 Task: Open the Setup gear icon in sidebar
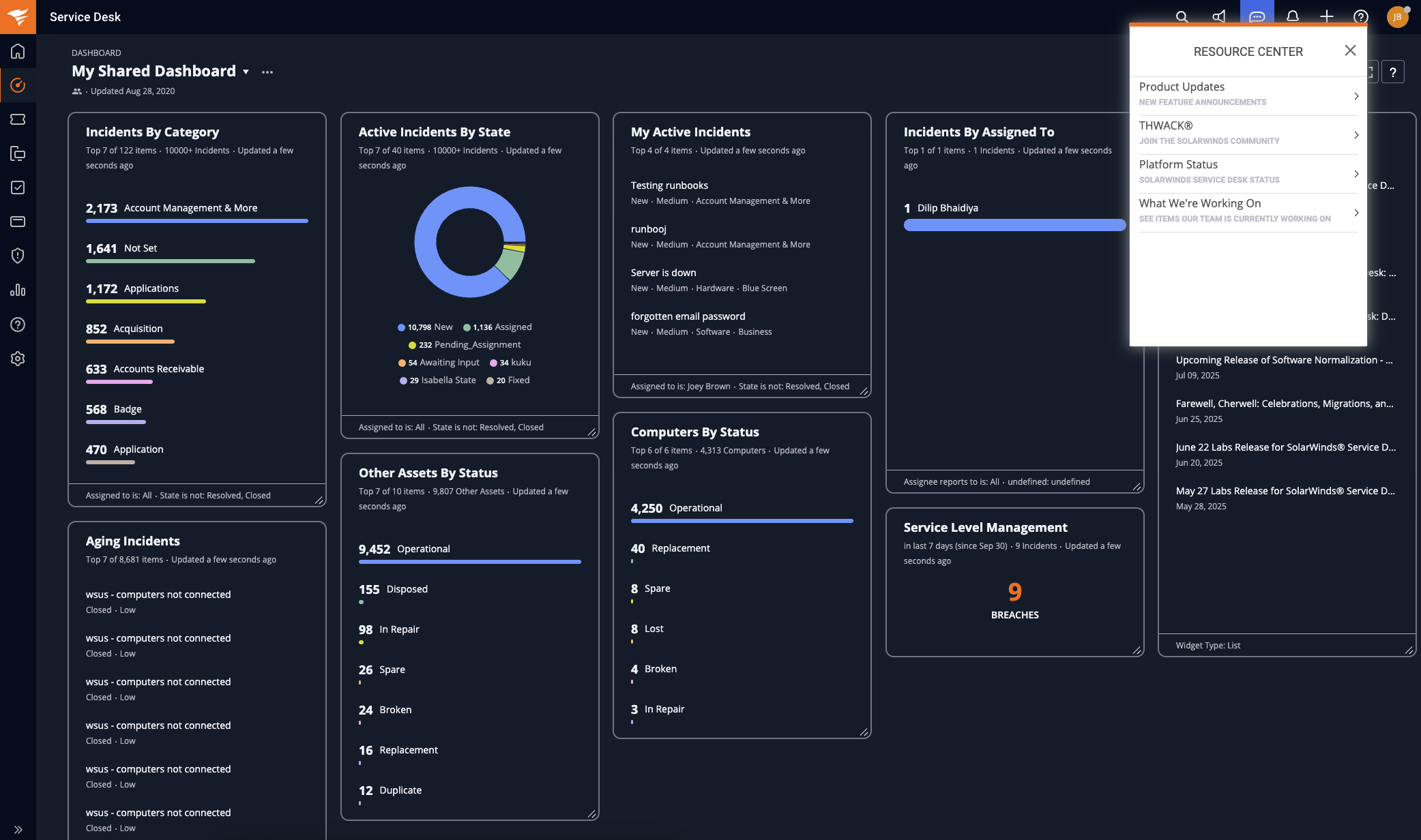point(18,359)
